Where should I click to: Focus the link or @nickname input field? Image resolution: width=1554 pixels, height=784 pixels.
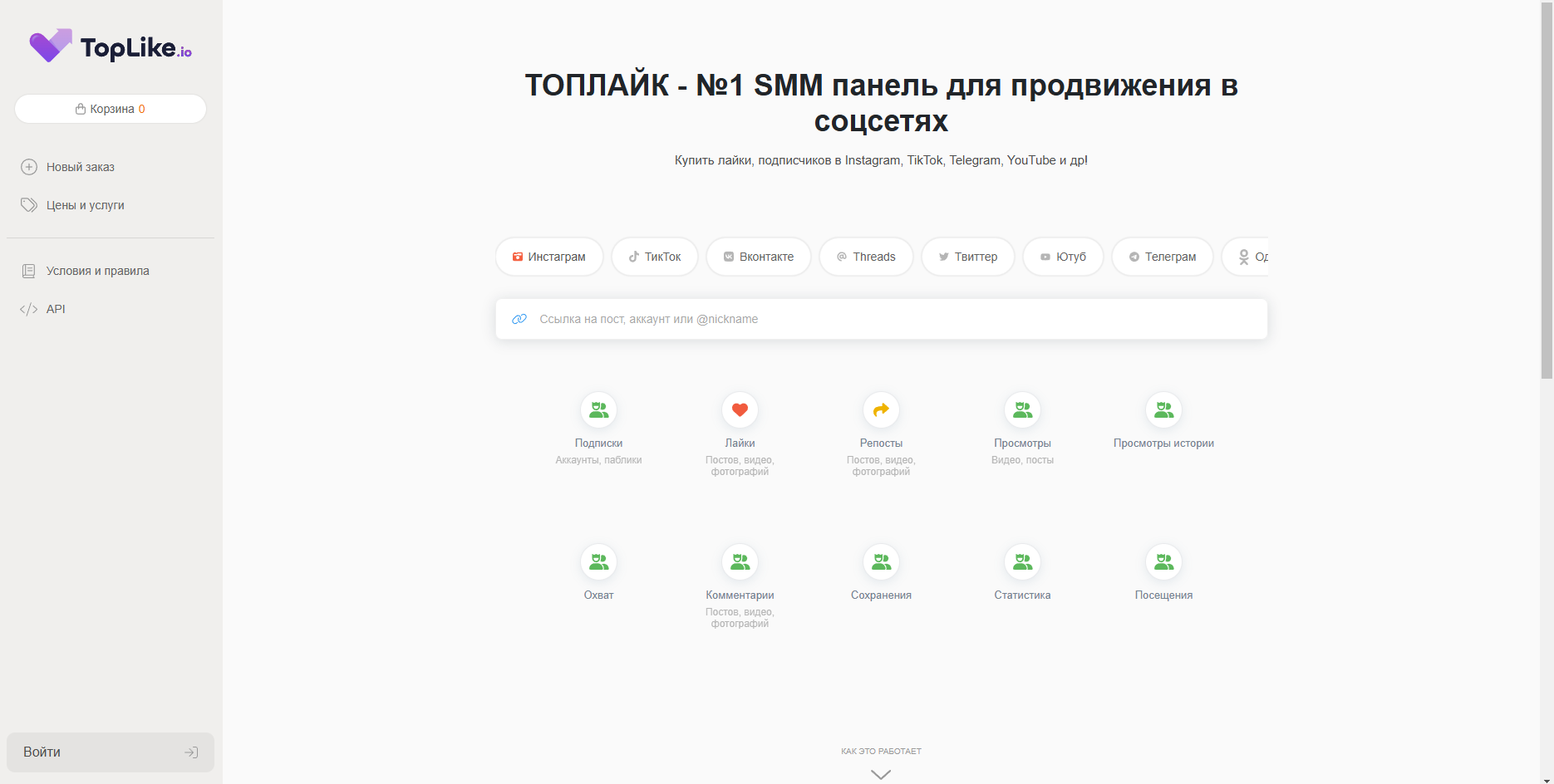coord(882,319)
